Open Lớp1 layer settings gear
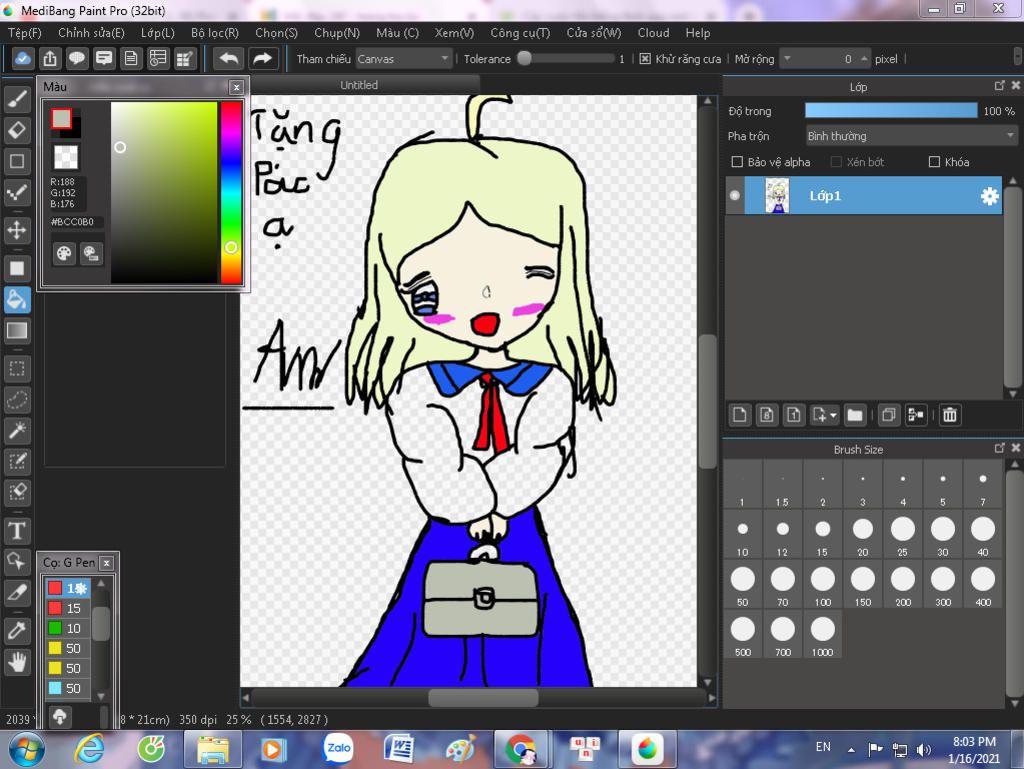The height and width of the screenshot is (769, 1024). pos(989,196)
